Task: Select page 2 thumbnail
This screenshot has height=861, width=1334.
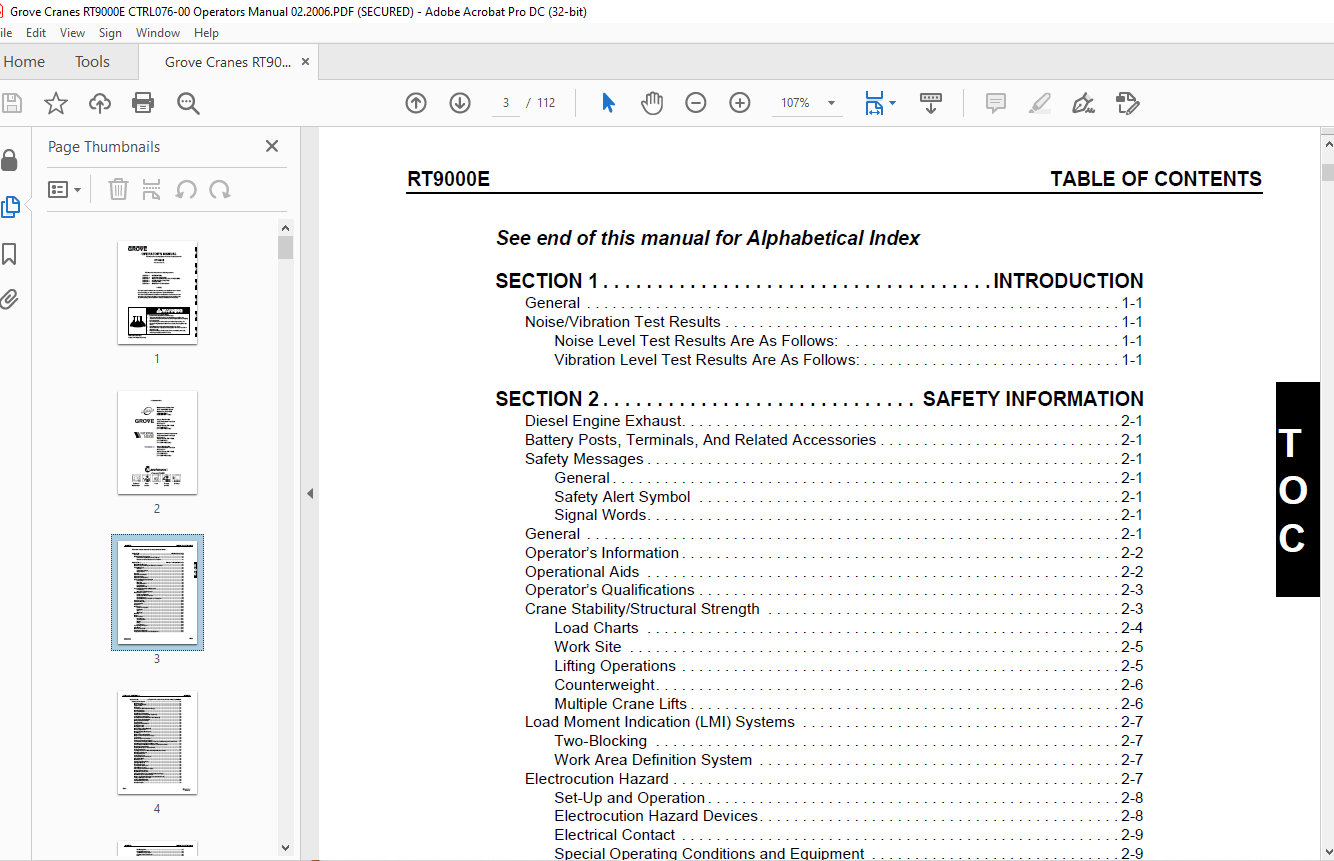Action: coord(157,442)
